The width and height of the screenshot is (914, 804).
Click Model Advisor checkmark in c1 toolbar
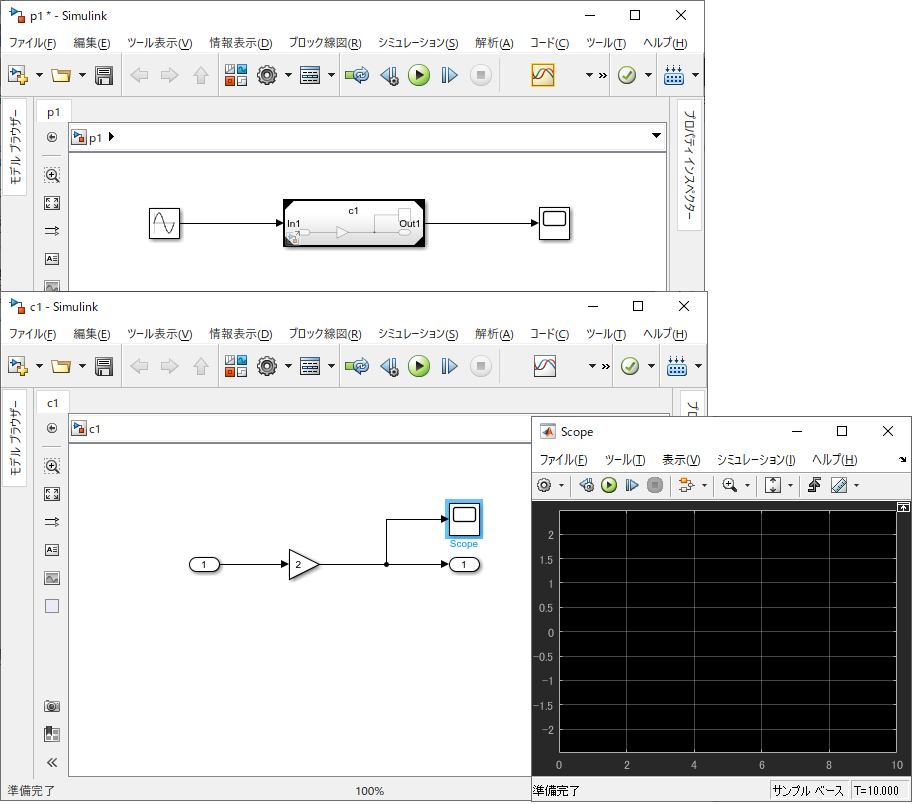pos(630,366)
